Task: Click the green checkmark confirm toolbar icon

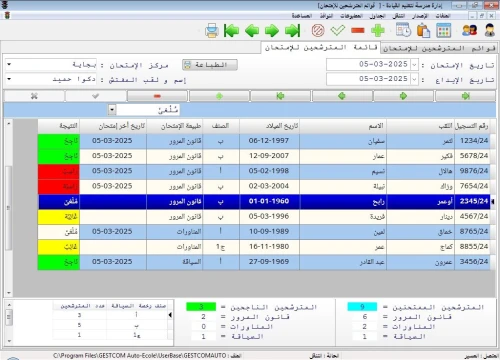Action: click(338, 31)
